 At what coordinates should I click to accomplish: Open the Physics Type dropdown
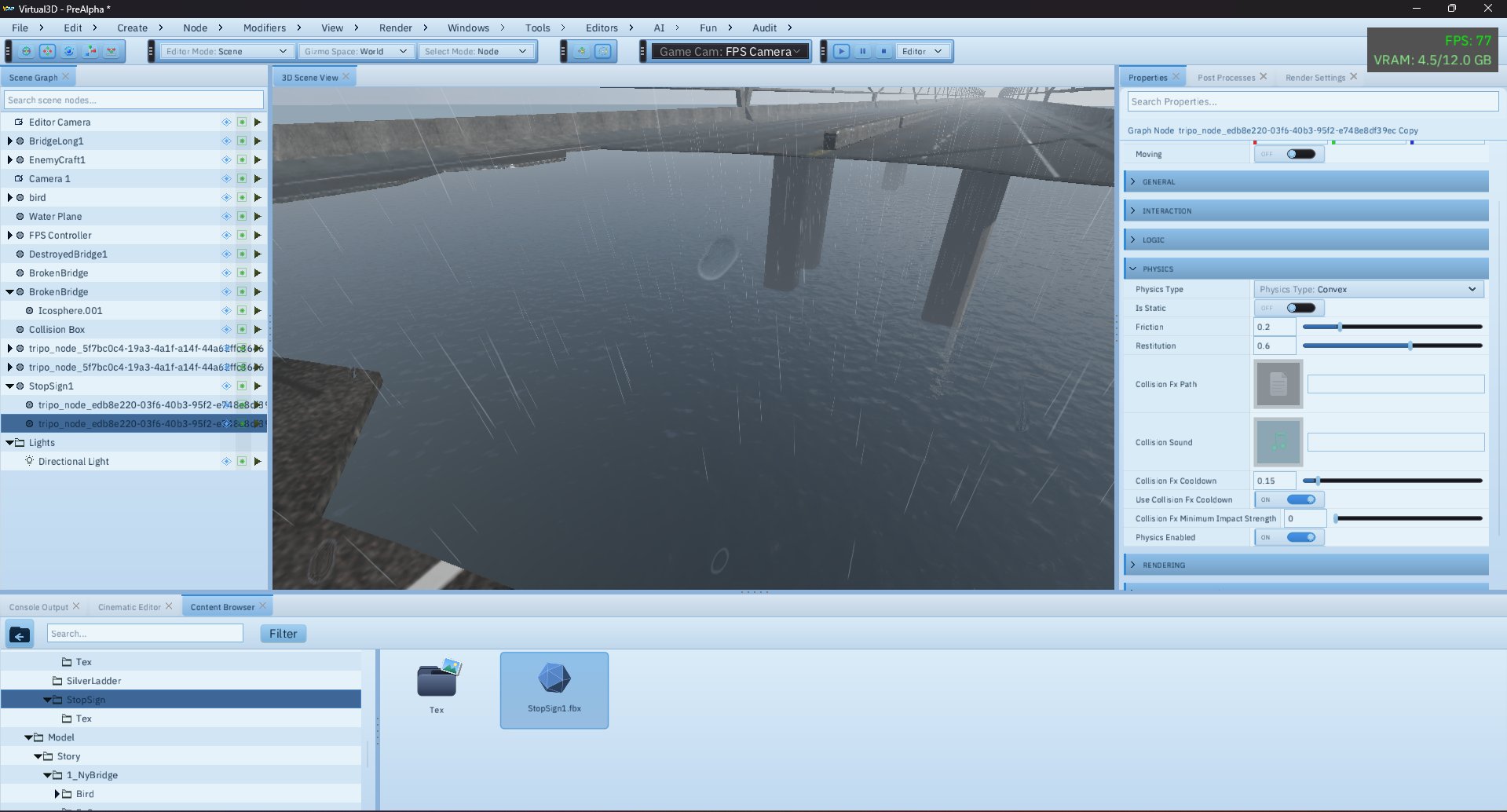point(1368,289)
